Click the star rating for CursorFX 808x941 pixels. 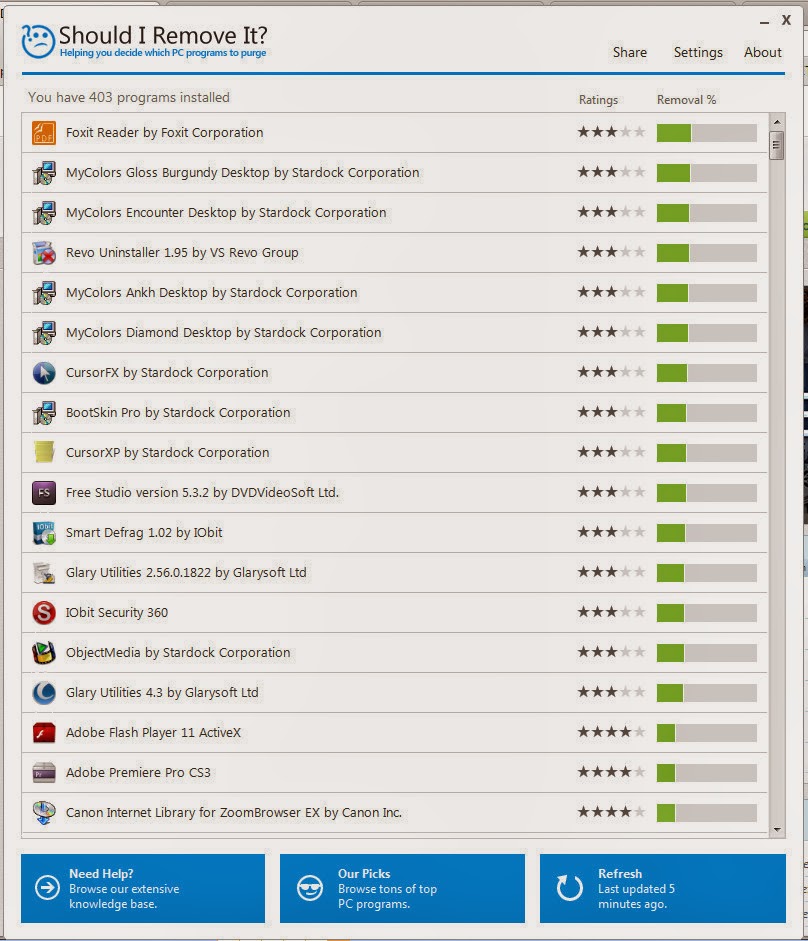click(611, 372)
